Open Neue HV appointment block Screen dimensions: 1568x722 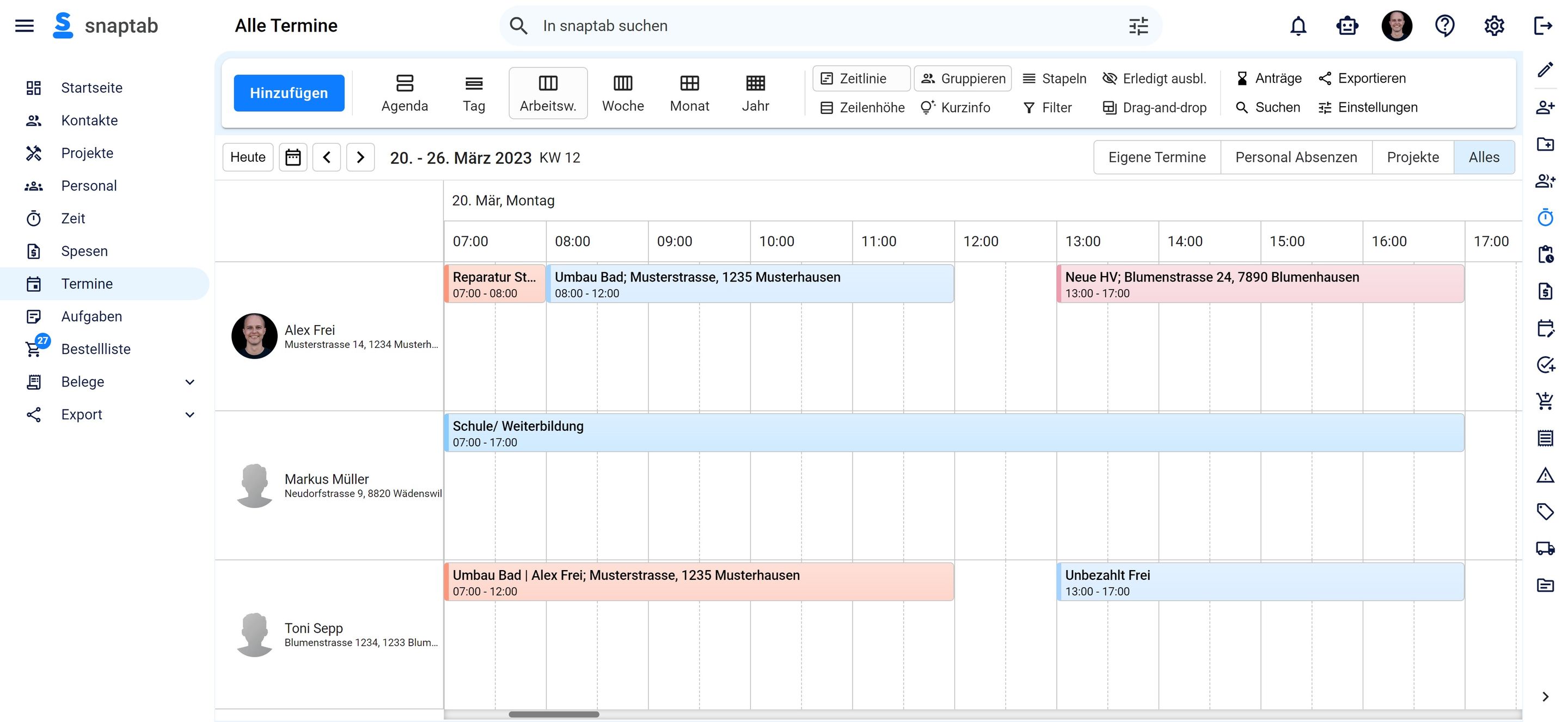(1260, 284)
